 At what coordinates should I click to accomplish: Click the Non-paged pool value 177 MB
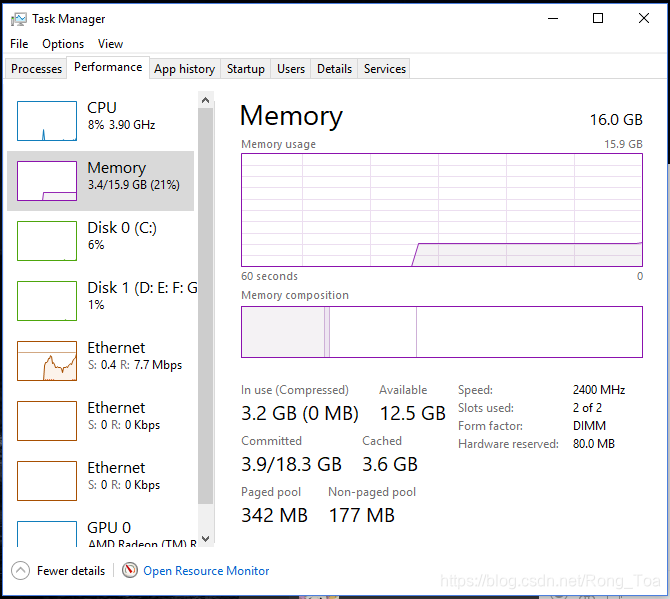point(361,515)
